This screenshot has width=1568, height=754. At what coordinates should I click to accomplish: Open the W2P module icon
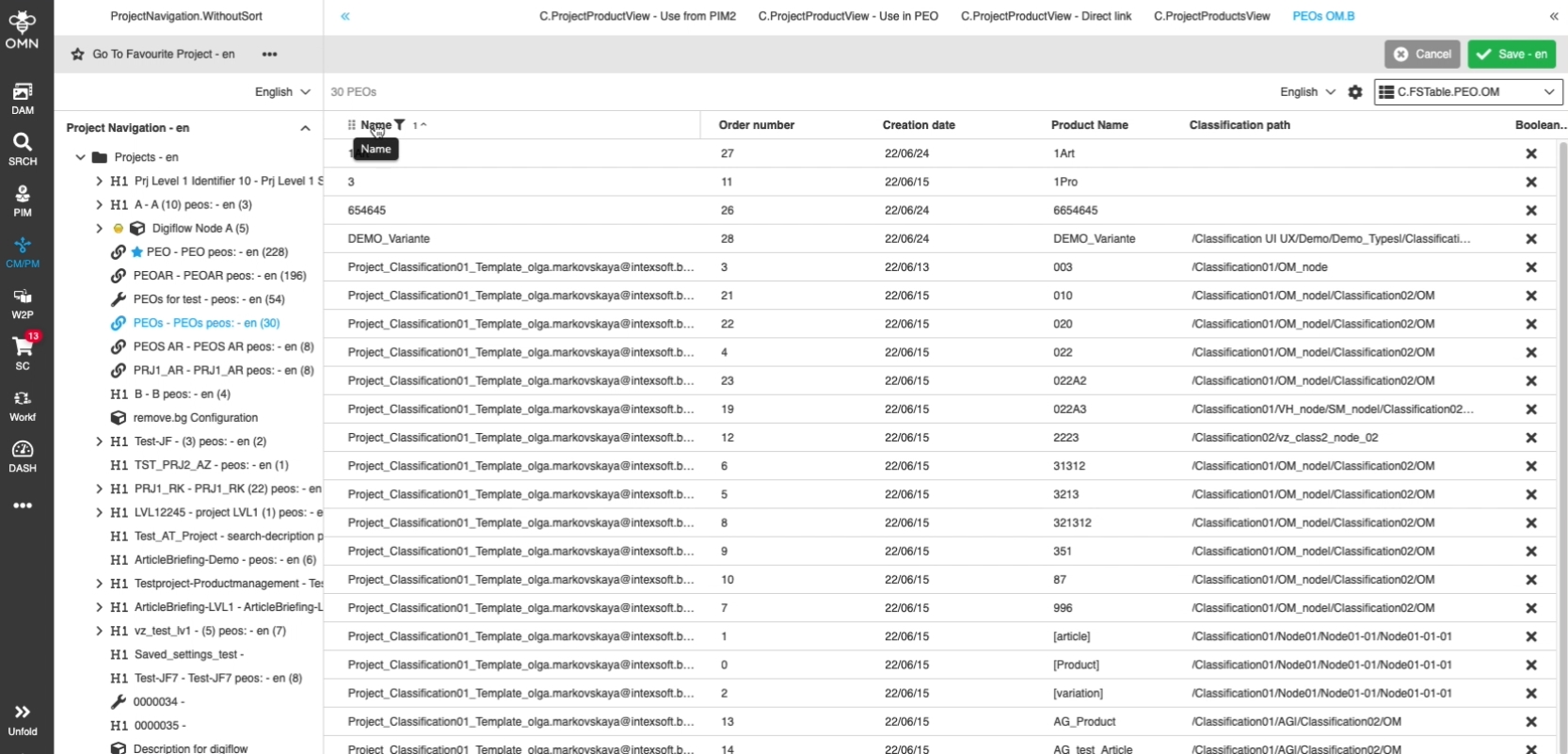pos(23,302)
